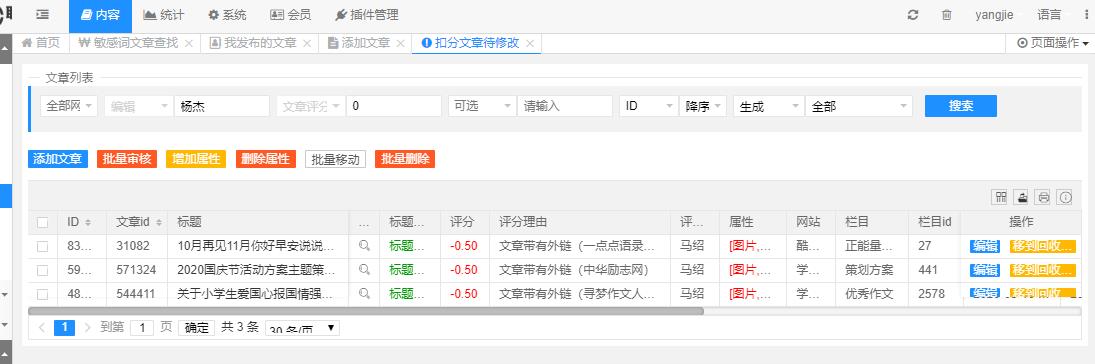Switch to the 内容 top menu
1095x364 pixels.
101,15
